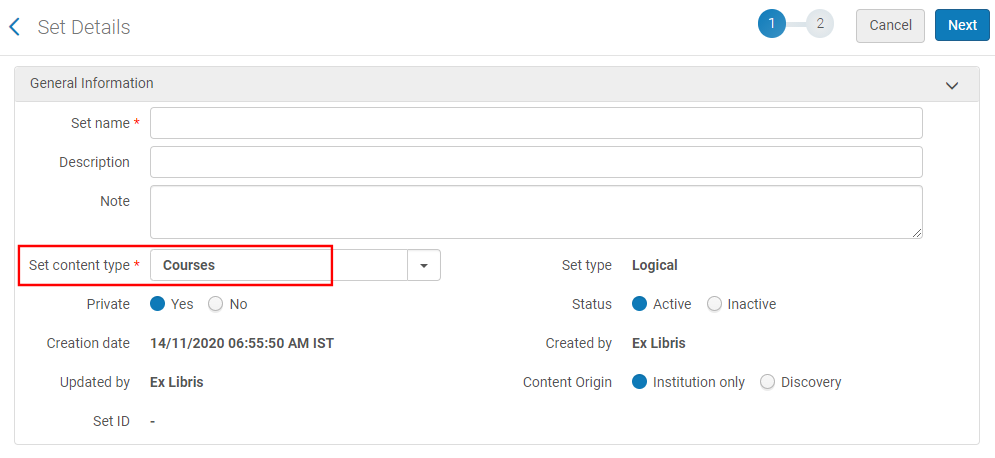Click the Courses combo box field
The width and height of the screenshot is (995, 458).
(x=279, y=266)
